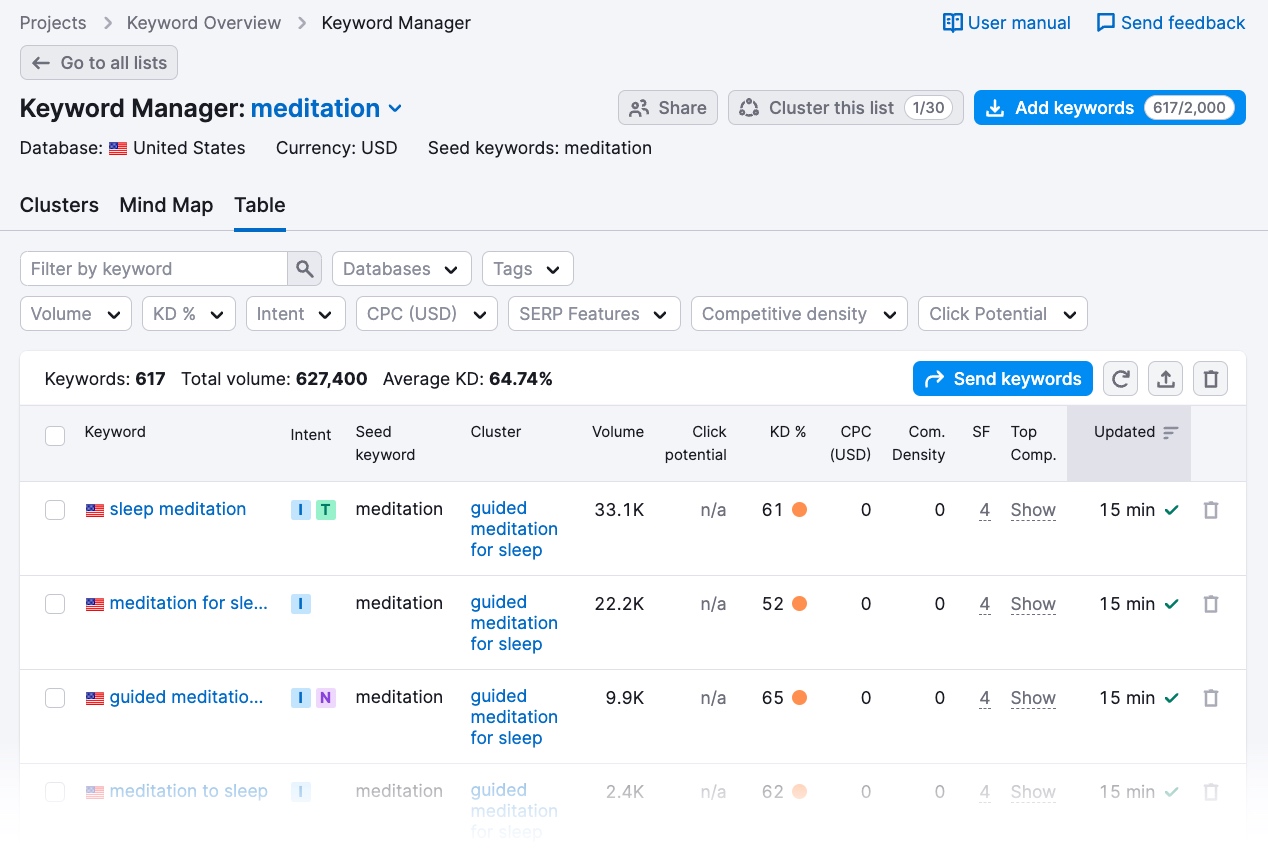Click the Add keywords button
The width and height of the screenshot is (1268, 857).
(1109, 108)
